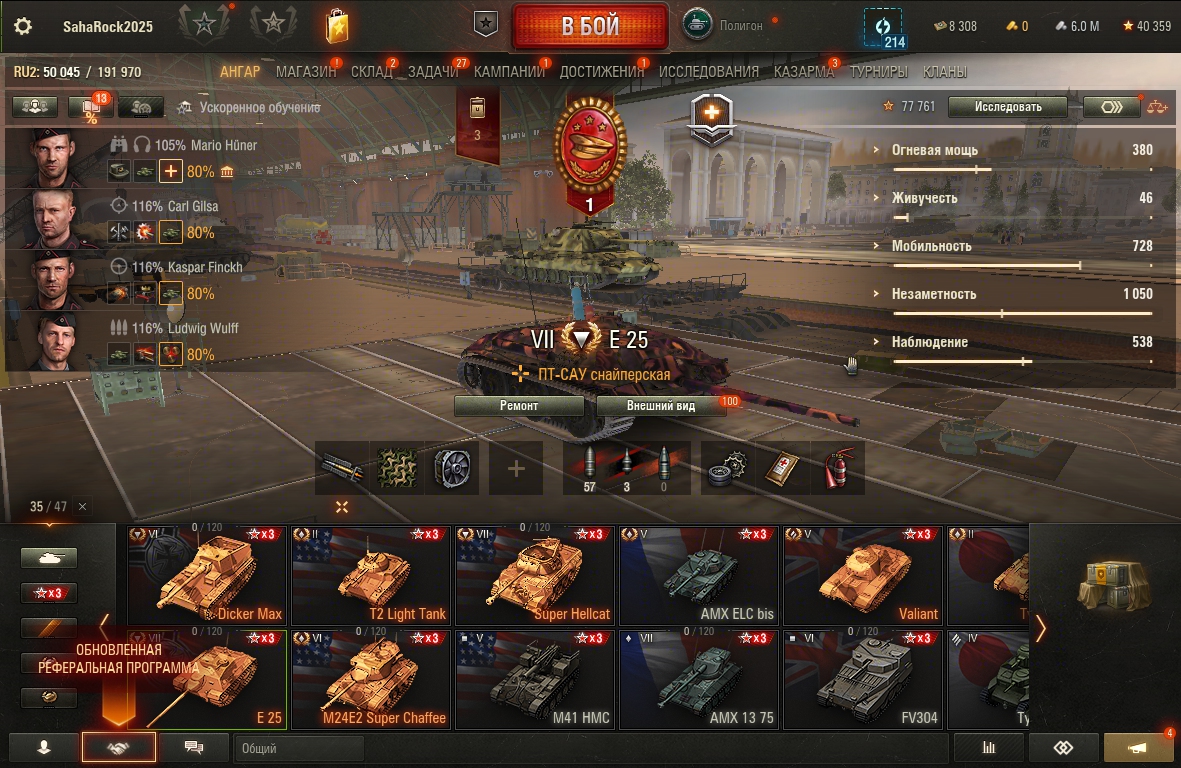Open the first aid kit consumable slot
Screen dimensions: 1181x768
(783, 468)
